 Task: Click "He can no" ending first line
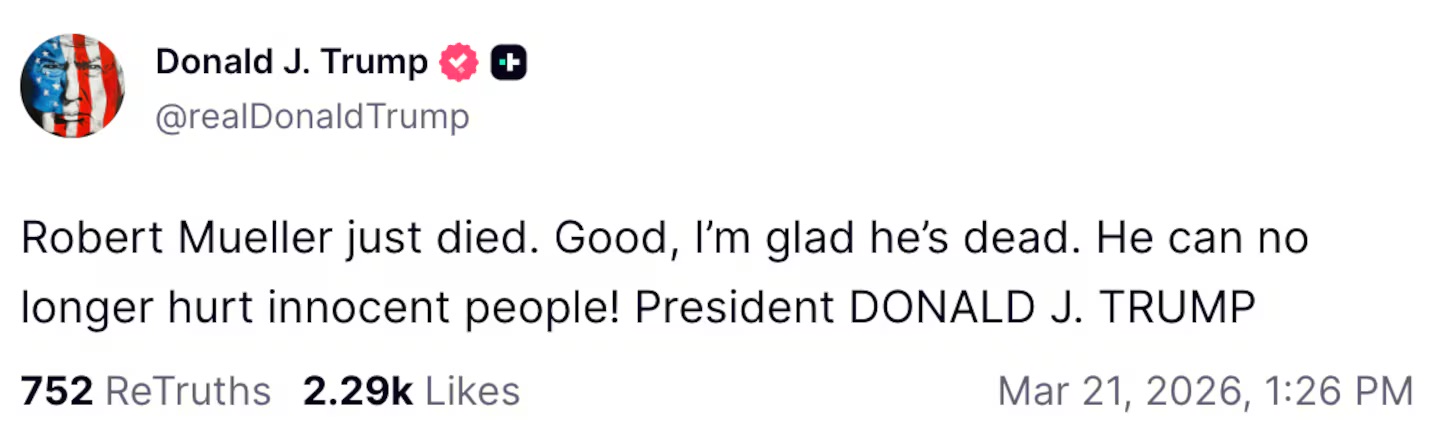pyautogui.click(x=1202, y=240)
